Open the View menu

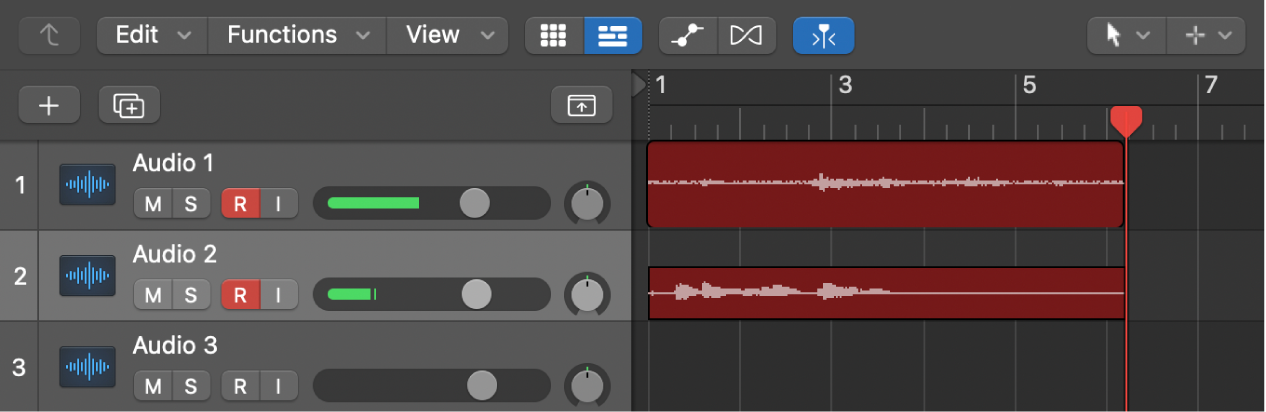[449, 35]
